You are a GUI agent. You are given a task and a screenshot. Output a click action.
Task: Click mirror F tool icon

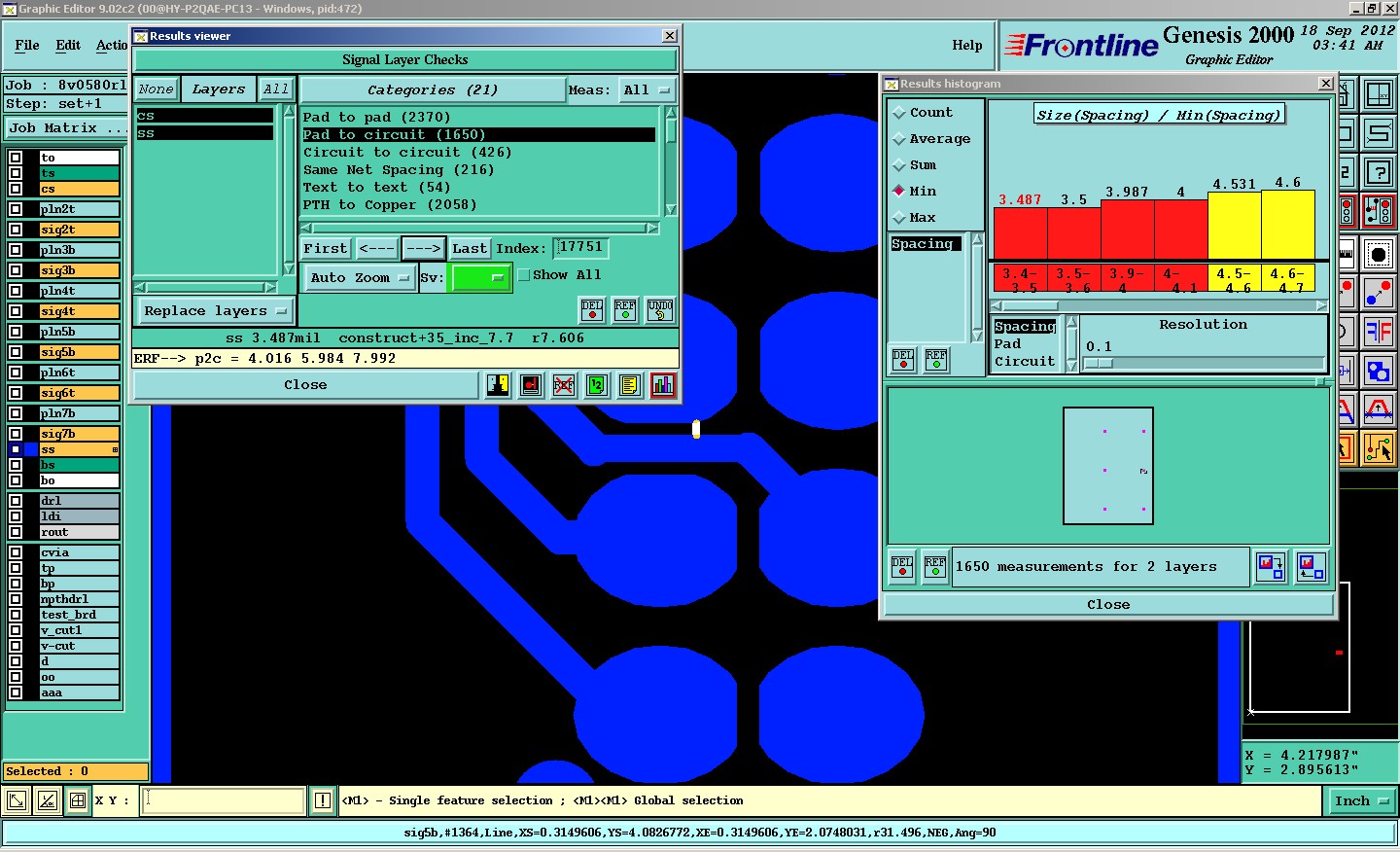point(1379,332)
